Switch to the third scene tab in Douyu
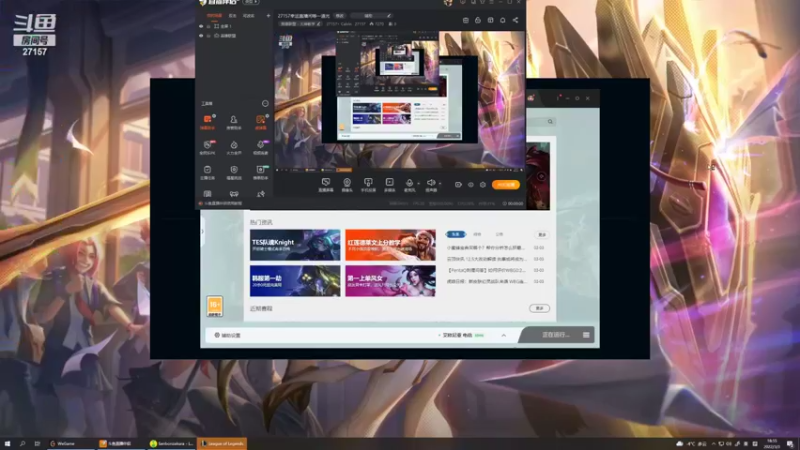The image size is (800, 450). coord(249,16)
